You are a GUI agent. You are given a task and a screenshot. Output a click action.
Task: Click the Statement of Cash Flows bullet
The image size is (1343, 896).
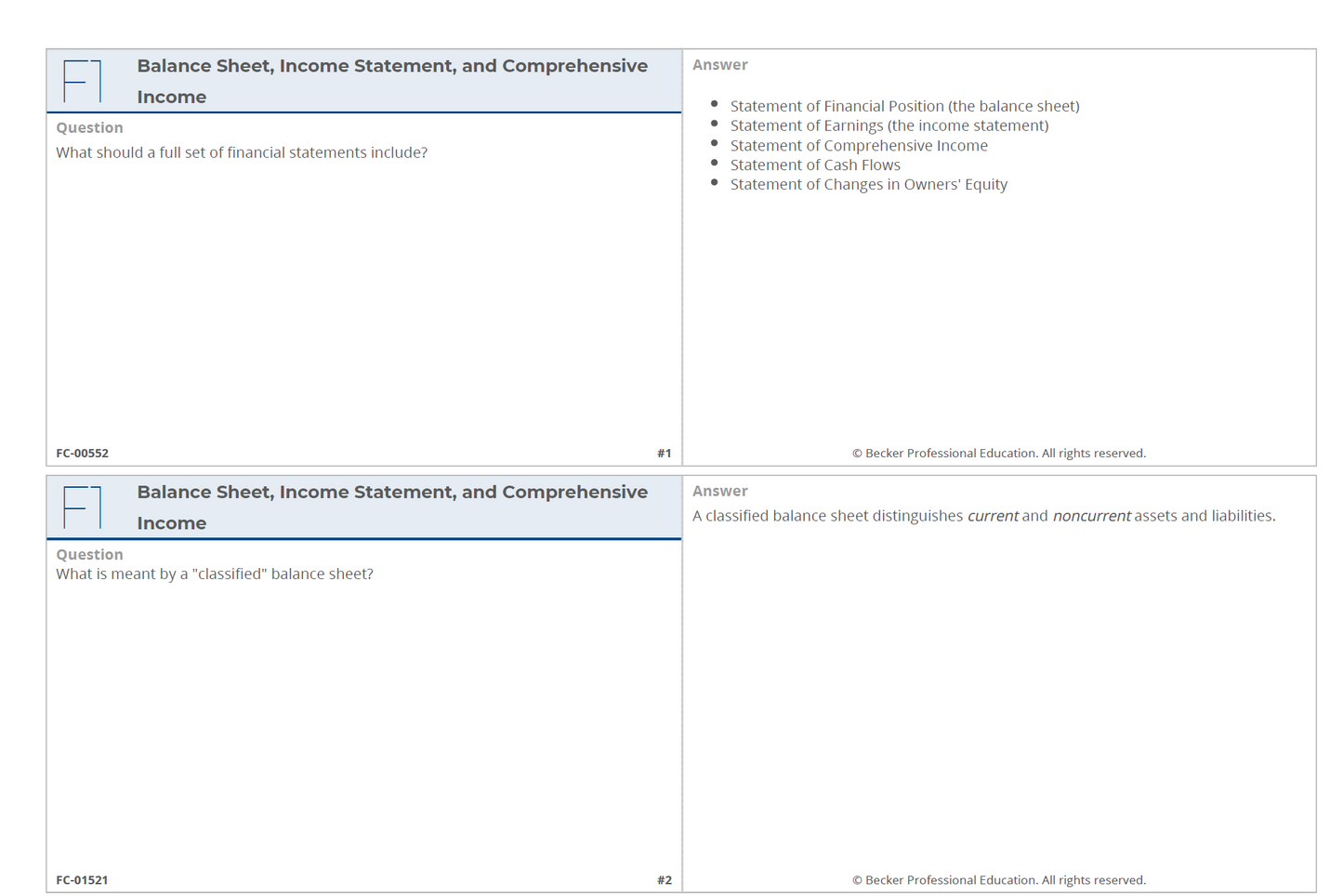[x=814, y=165]
